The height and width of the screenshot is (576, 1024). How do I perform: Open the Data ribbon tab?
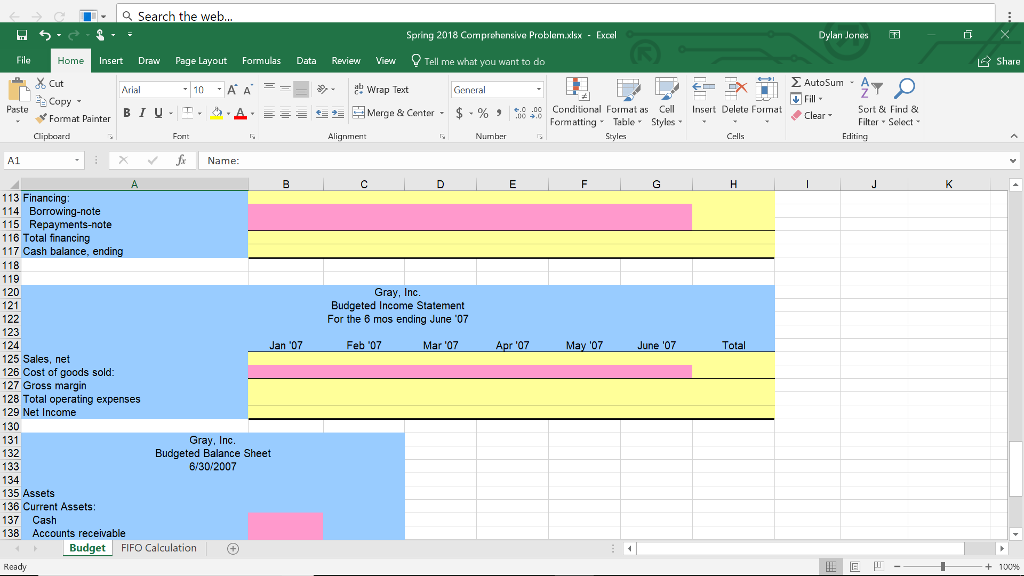point(306,61)
